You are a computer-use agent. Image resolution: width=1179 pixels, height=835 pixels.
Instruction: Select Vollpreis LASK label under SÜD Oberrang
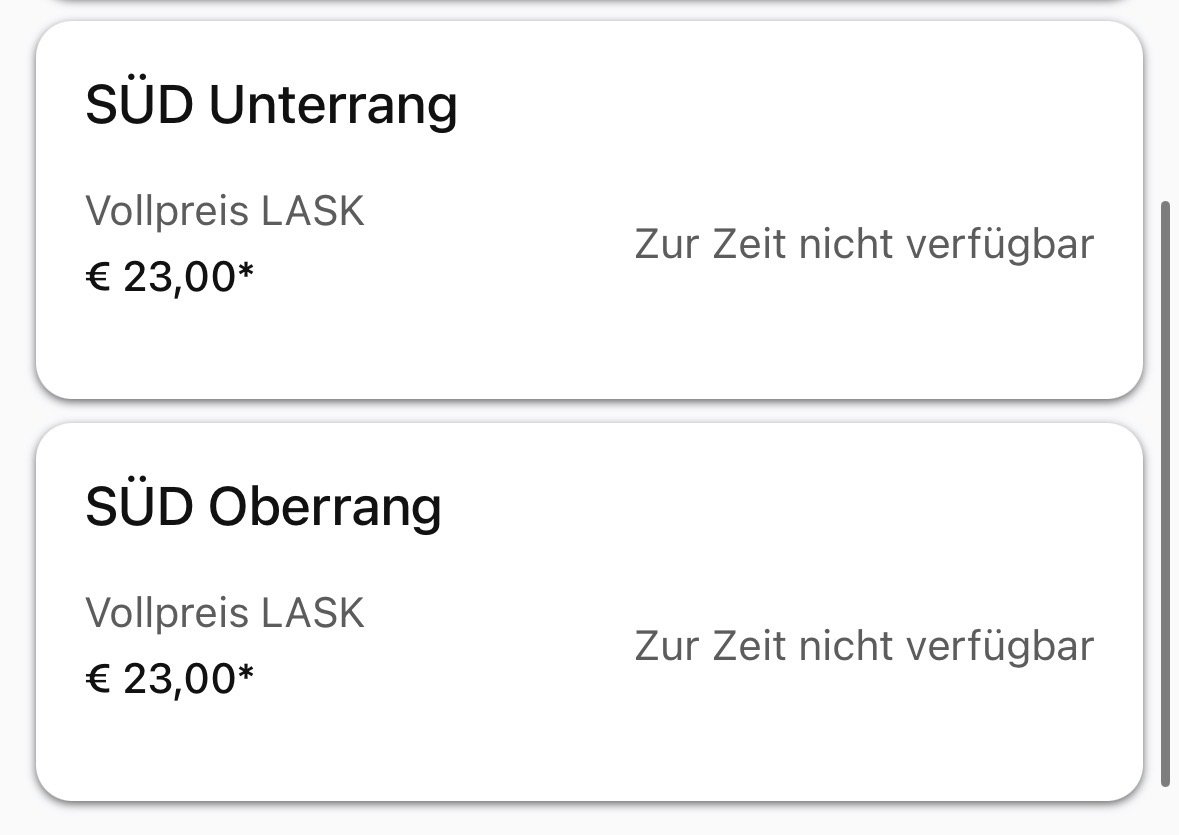pos(225,613)
